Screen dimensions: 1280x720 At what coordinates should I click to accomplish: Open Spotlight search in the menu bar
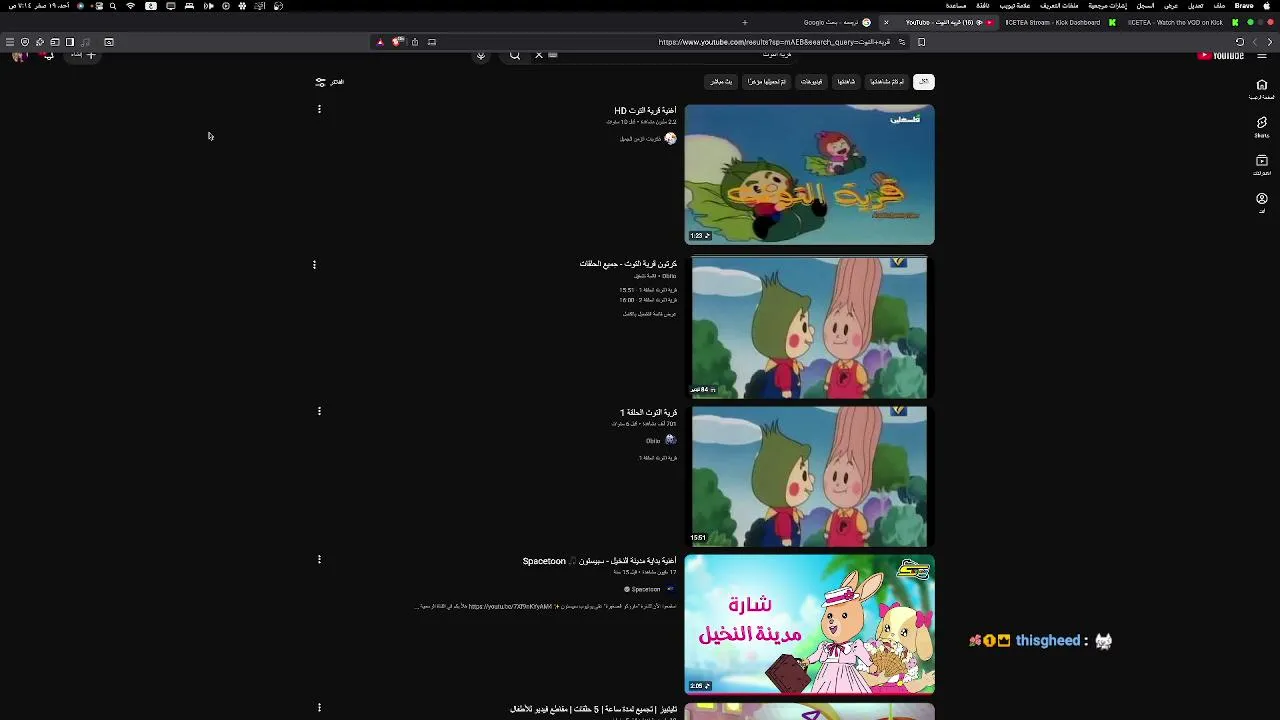[x=112, y=6]
